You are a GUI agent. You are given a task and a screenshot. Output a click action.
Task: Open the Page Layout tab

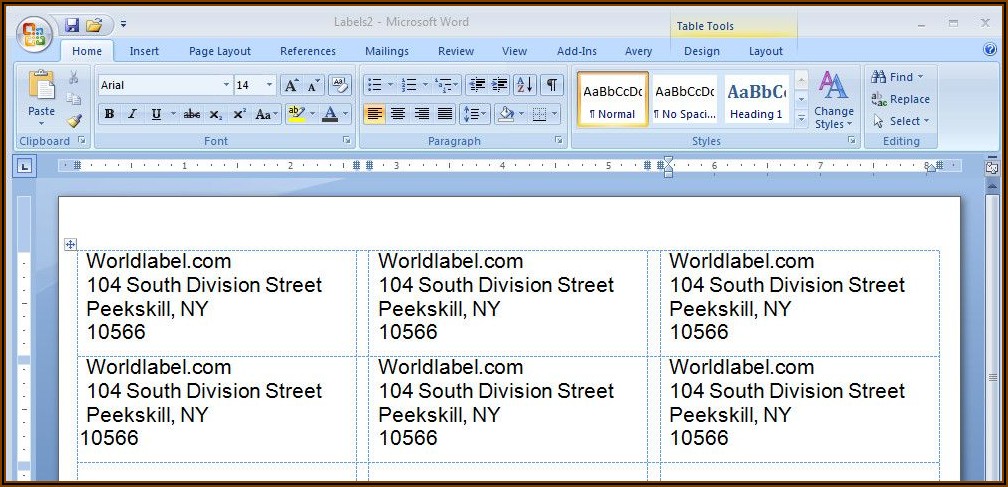click(219, 51)
